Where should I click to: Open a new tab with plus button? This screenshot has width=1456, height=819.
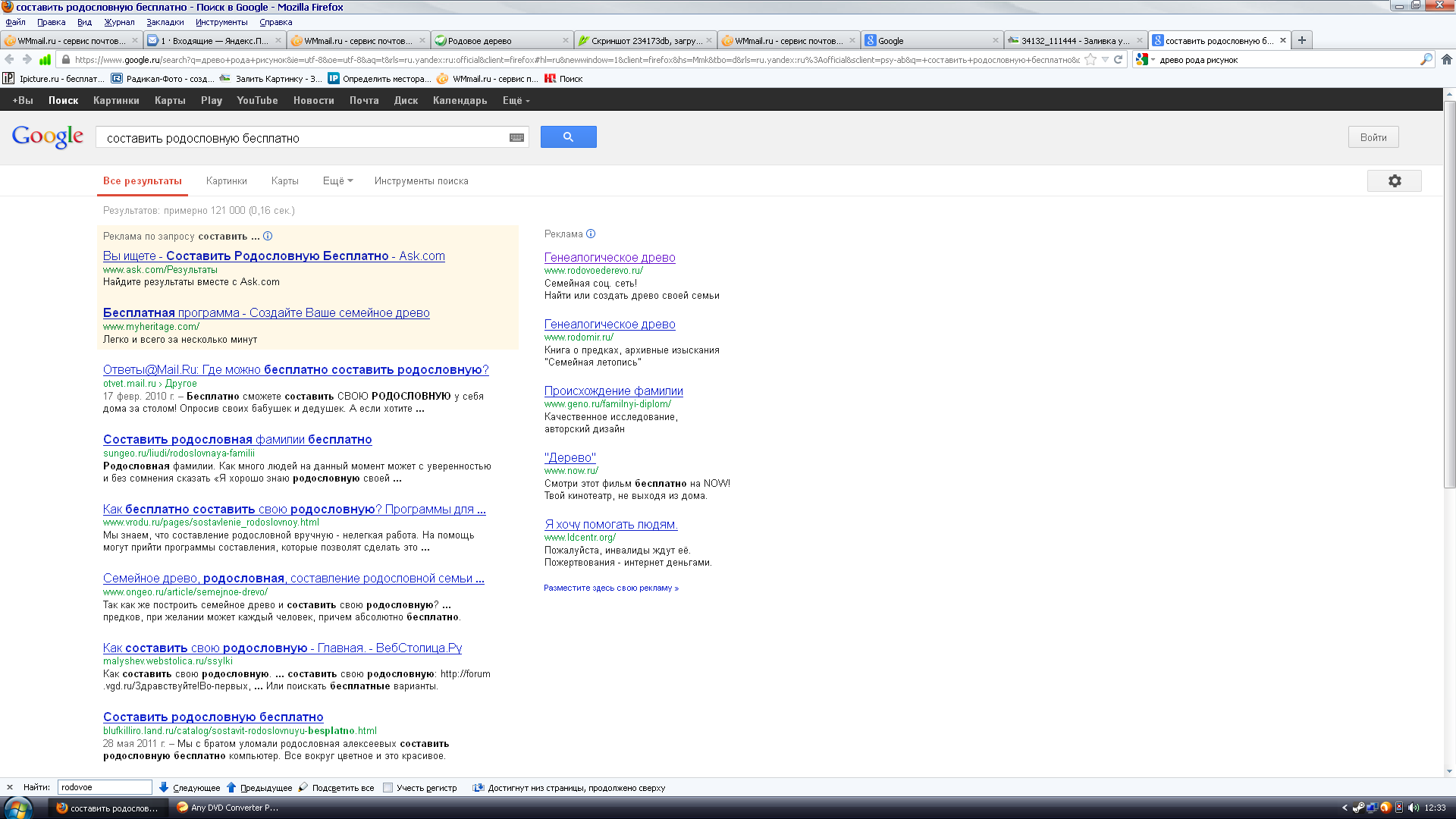click(x=1301, y=40)
